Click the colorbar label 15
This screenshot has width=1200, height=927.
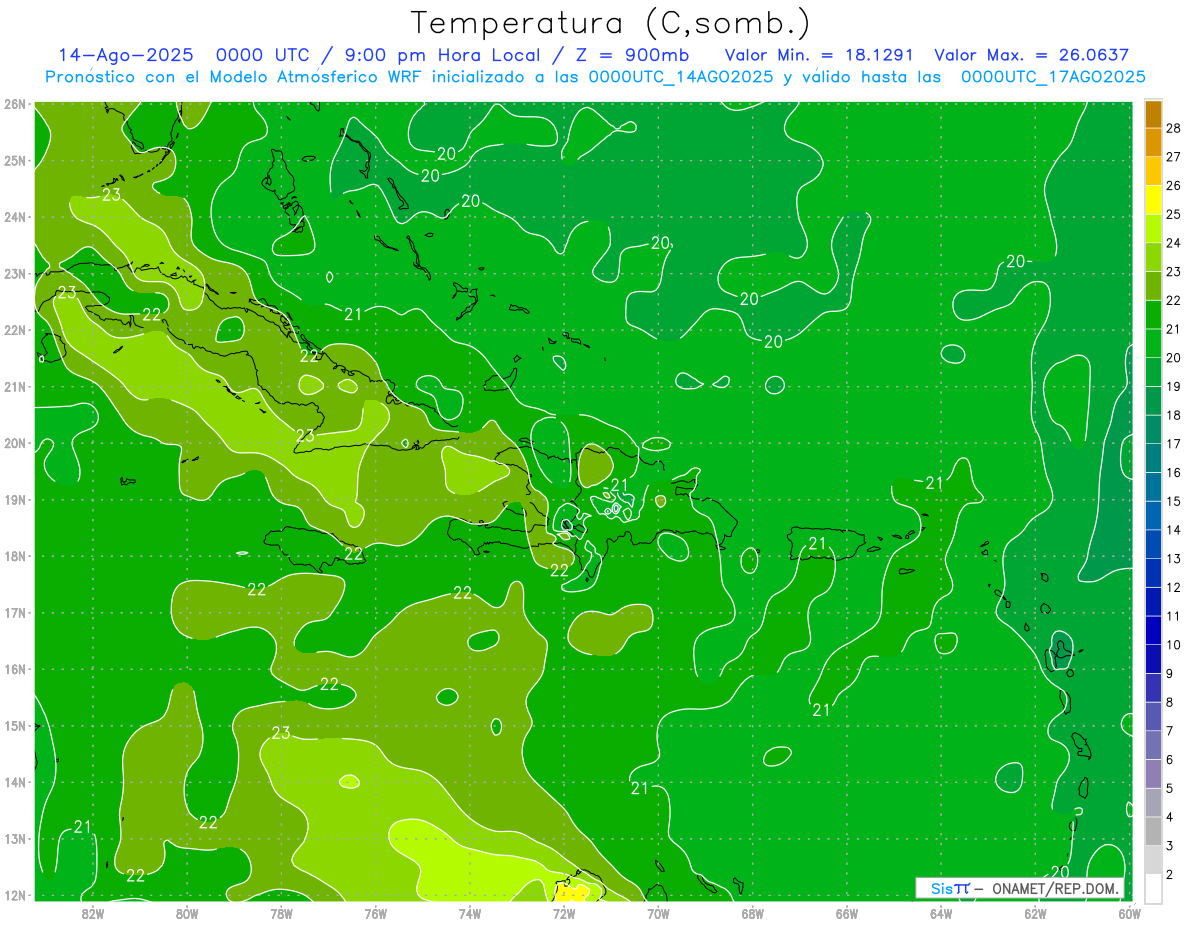tap(1173, 501)
